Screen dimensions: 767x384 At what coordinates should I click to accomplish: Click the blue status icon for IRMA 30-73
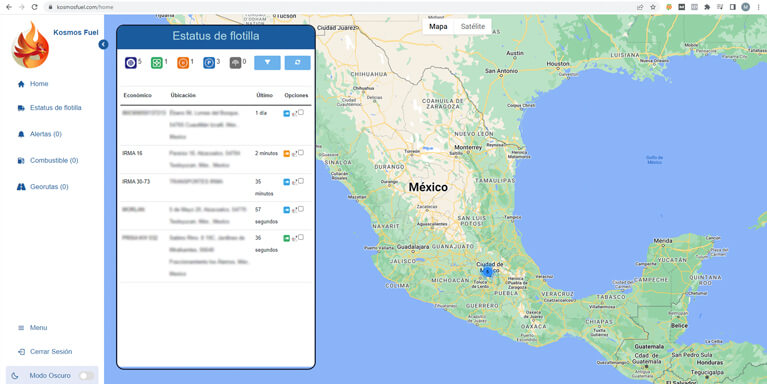tap(287, 182)
